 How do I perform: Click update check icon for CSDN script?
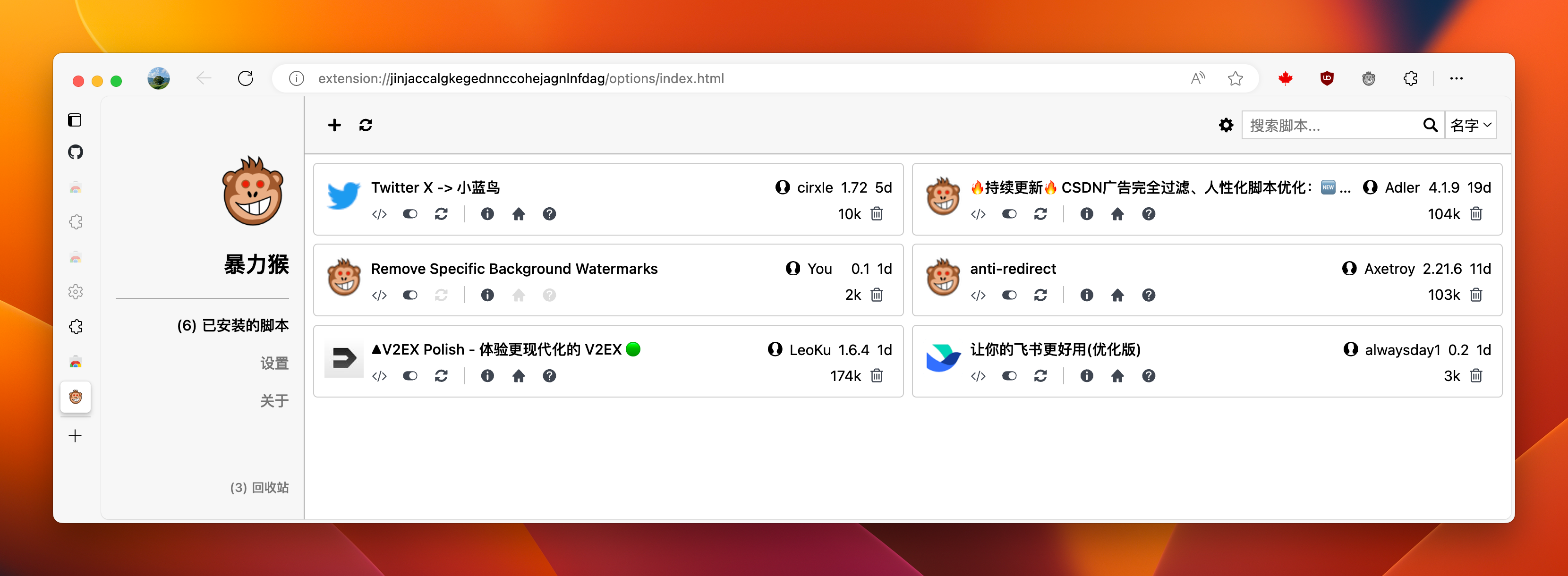coord(1040,214)
